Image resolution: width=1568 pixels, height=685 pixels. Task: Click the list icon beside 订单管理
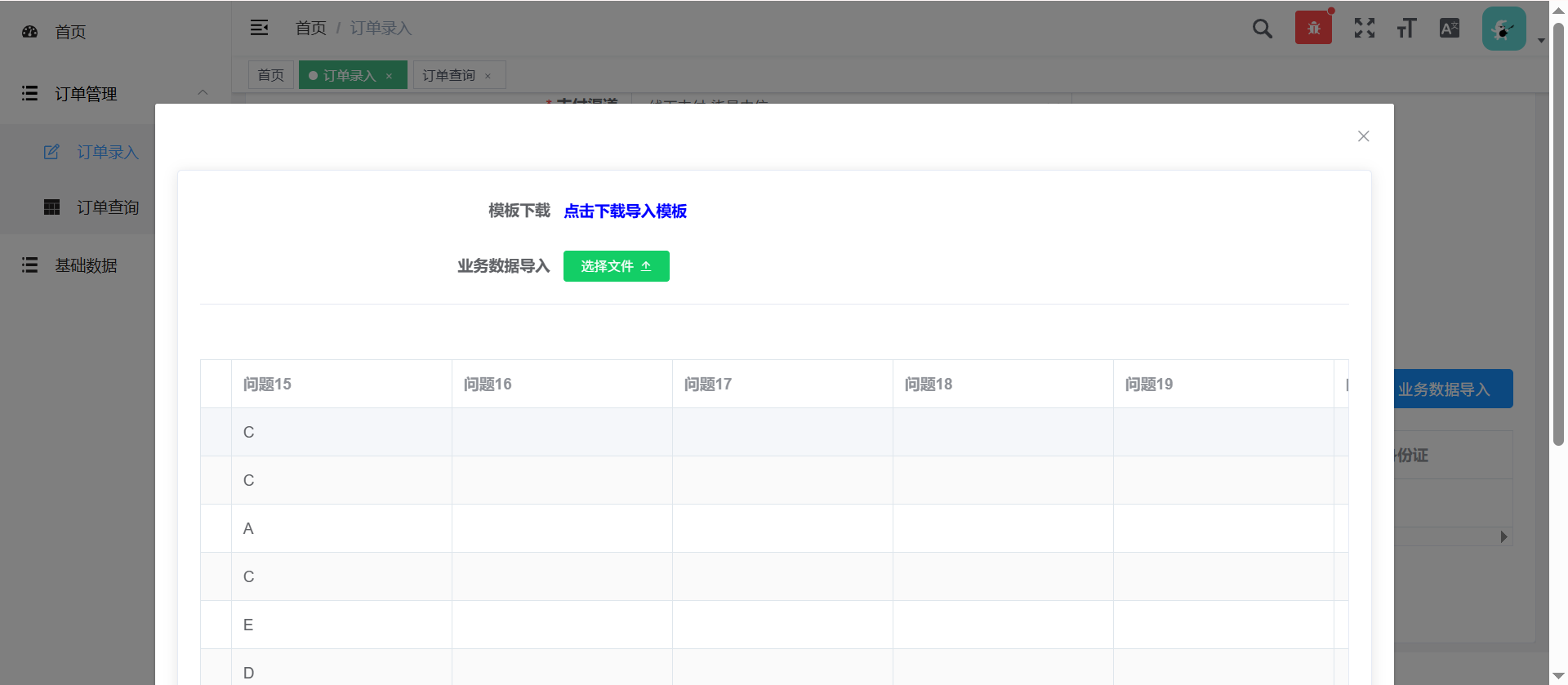coord(30,93)
